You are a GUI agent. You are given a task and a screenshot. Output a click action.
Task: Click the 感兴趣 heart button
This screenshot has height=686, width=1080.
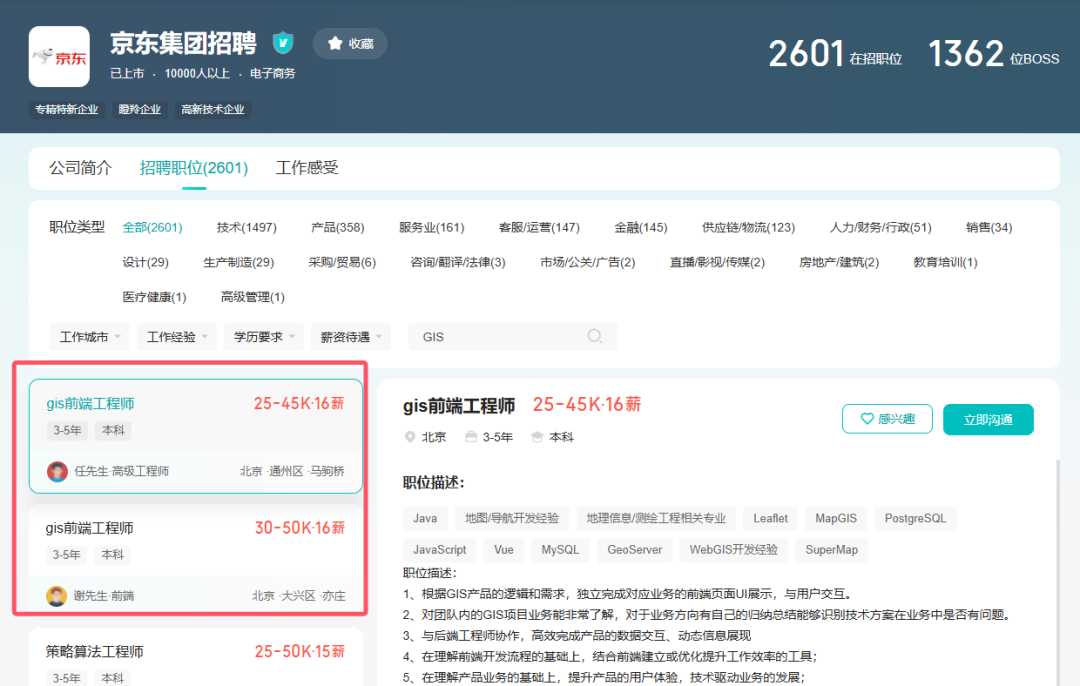[887, 419]
